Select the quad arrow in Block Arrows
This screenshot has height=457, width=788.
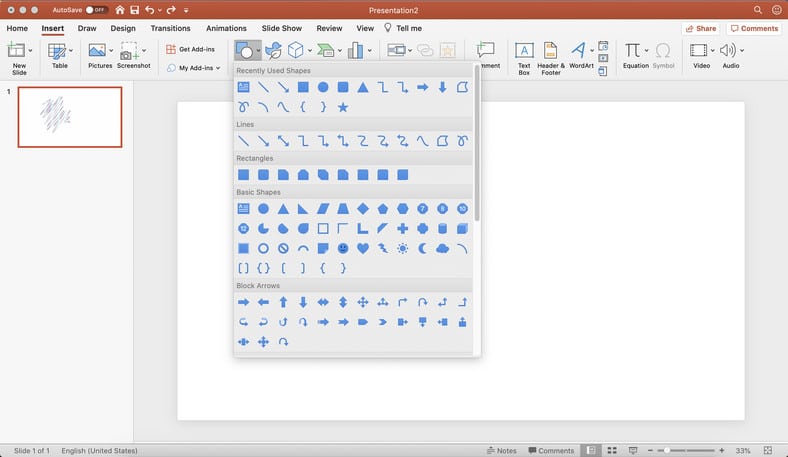point(363,302)
